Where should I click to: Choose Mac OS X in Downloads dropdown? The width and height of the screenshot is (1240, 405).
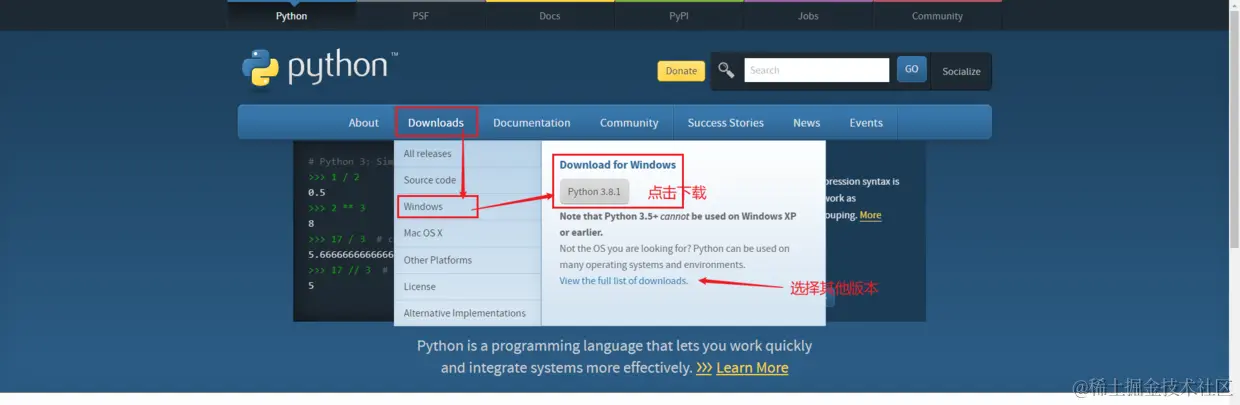pyautogui.click(x=467, y=233)
